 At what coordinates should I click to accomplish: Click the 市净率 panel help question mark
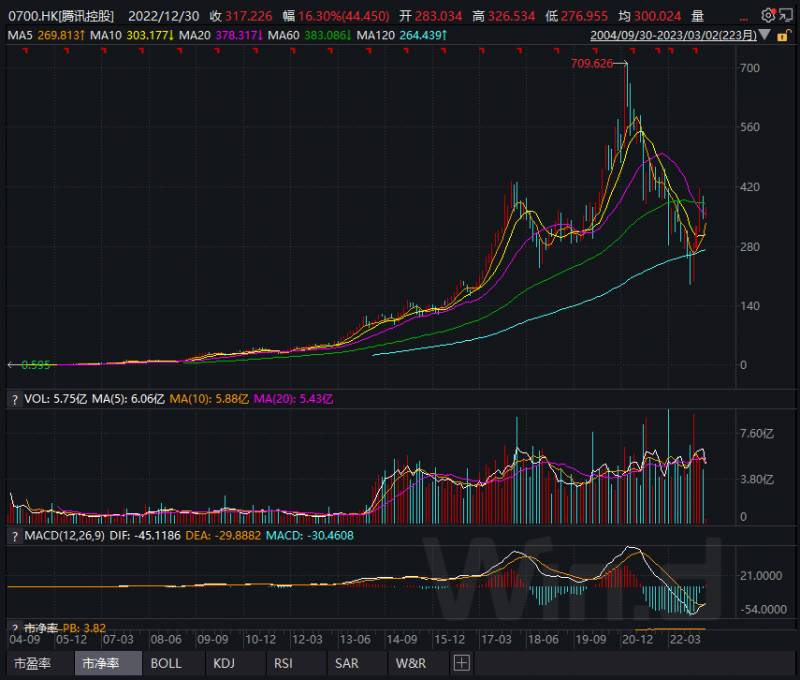(15, 628)
